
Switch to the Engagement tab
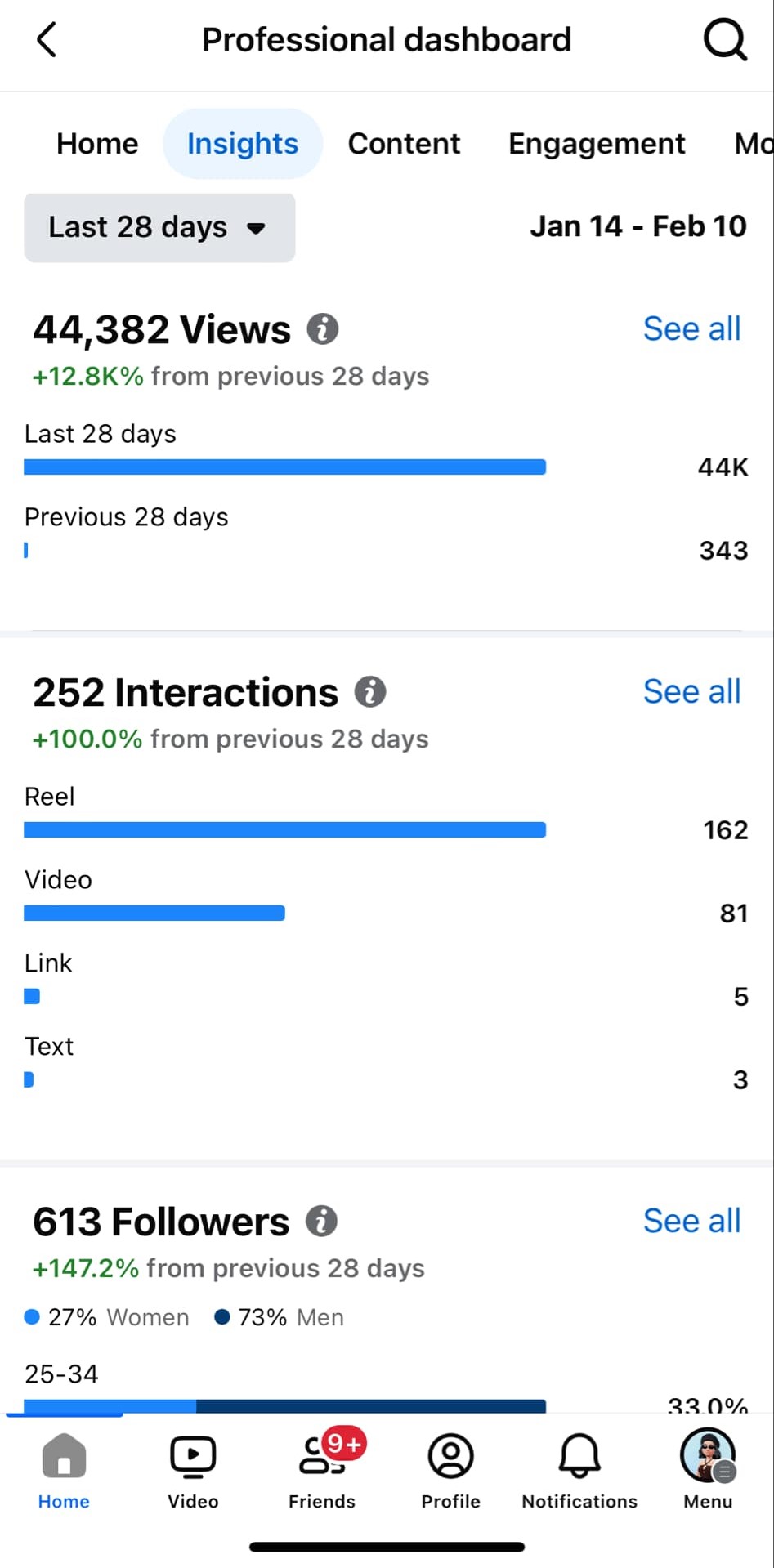coord(597,144)
